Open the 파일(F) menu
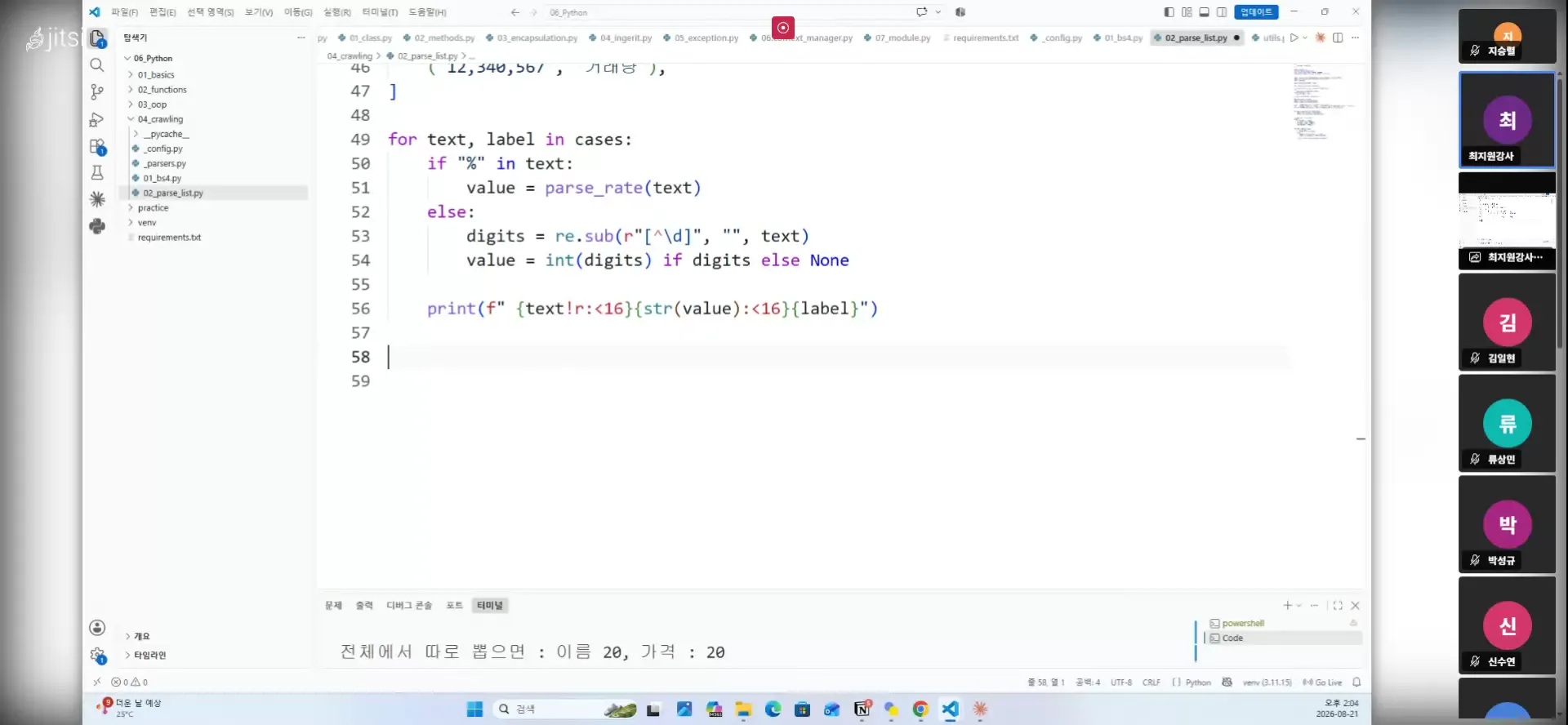1568x725 pixels. tap(124, 12)
